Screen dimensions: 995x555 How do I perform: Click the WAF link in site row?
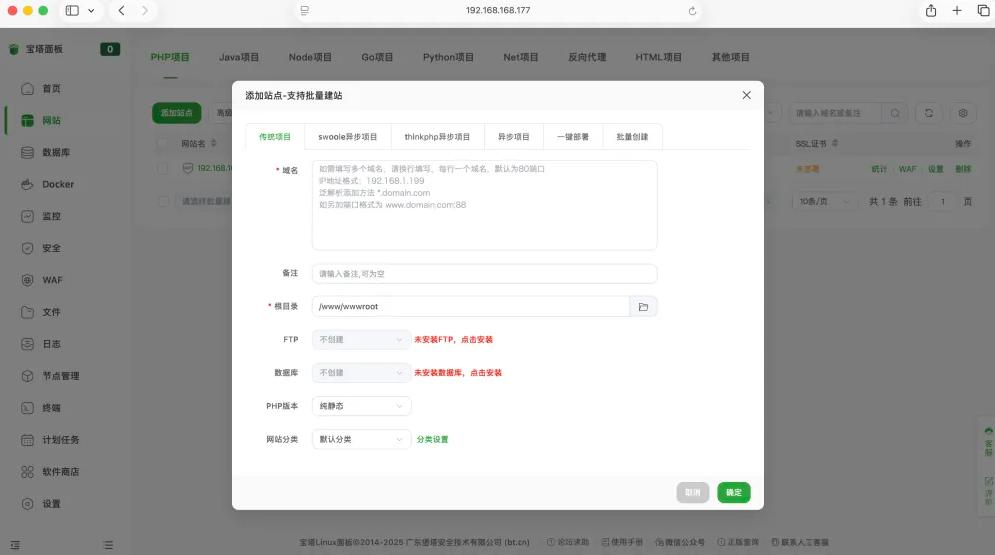click(x=907, y=169)
